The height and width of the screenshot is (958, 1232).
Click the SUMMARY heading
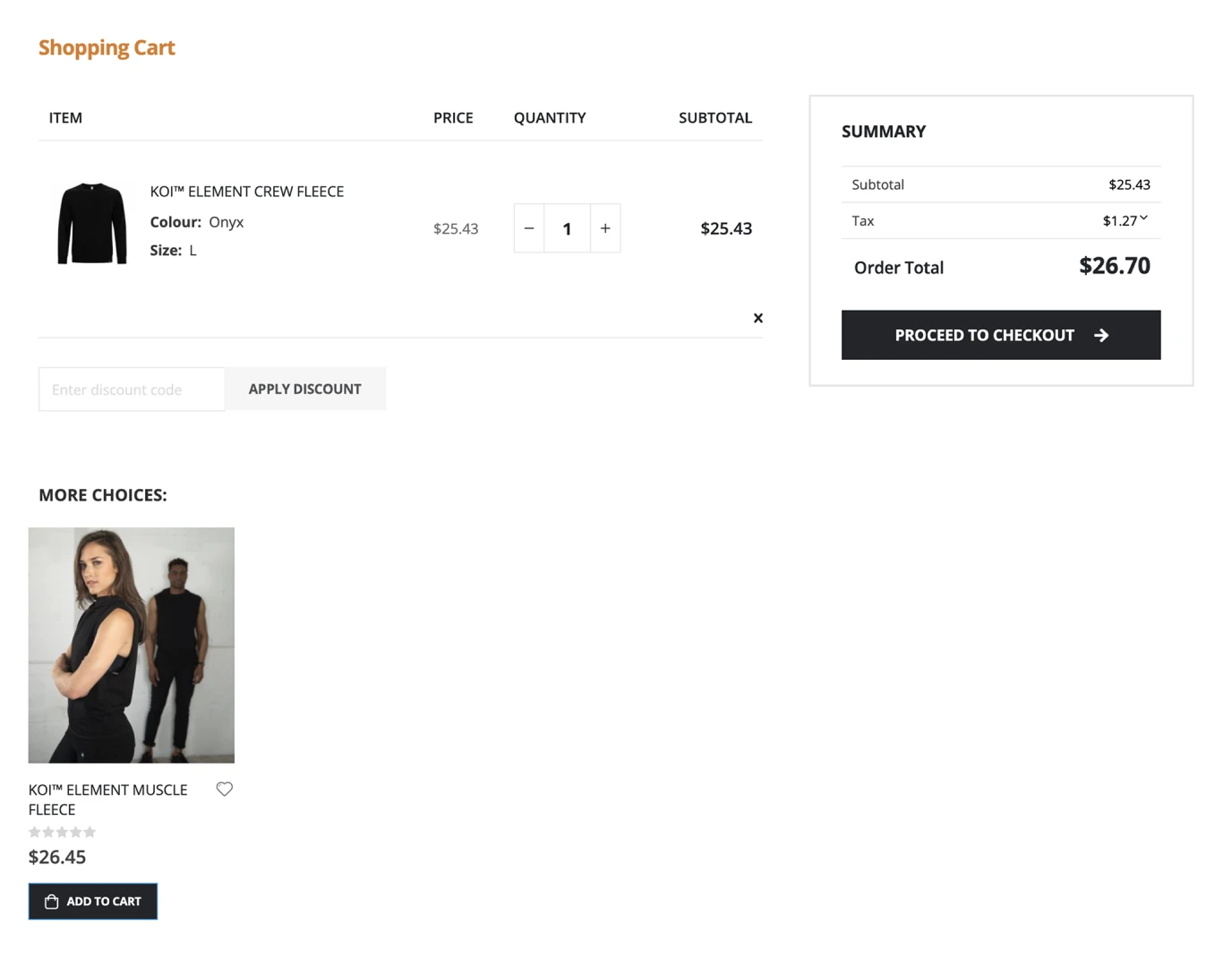[884, 132]
